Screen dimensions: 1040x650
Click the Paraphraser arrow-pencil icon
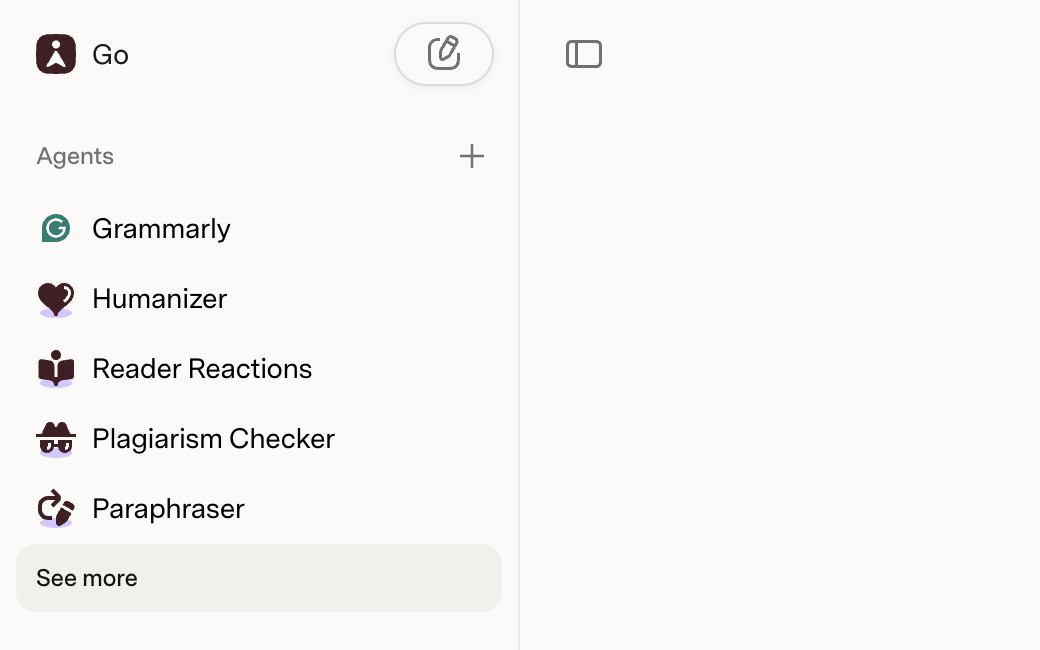point(56,509)
